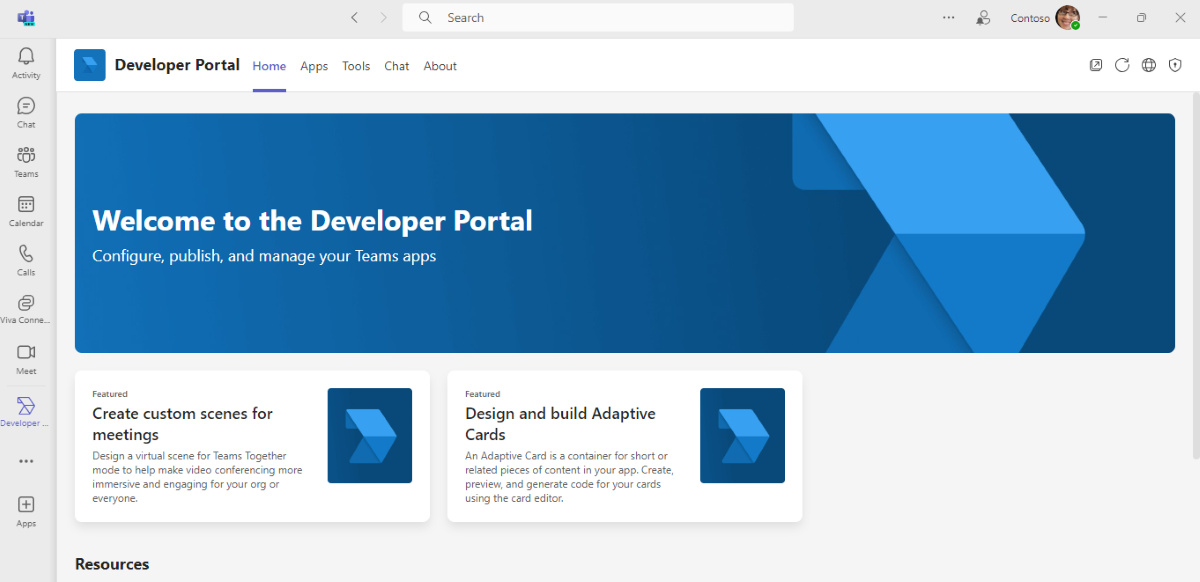Image resolution: width=1200 pixels, height=582 pixels.
Task: Reload the Developer Portal tab
Action: [1122, 65]
